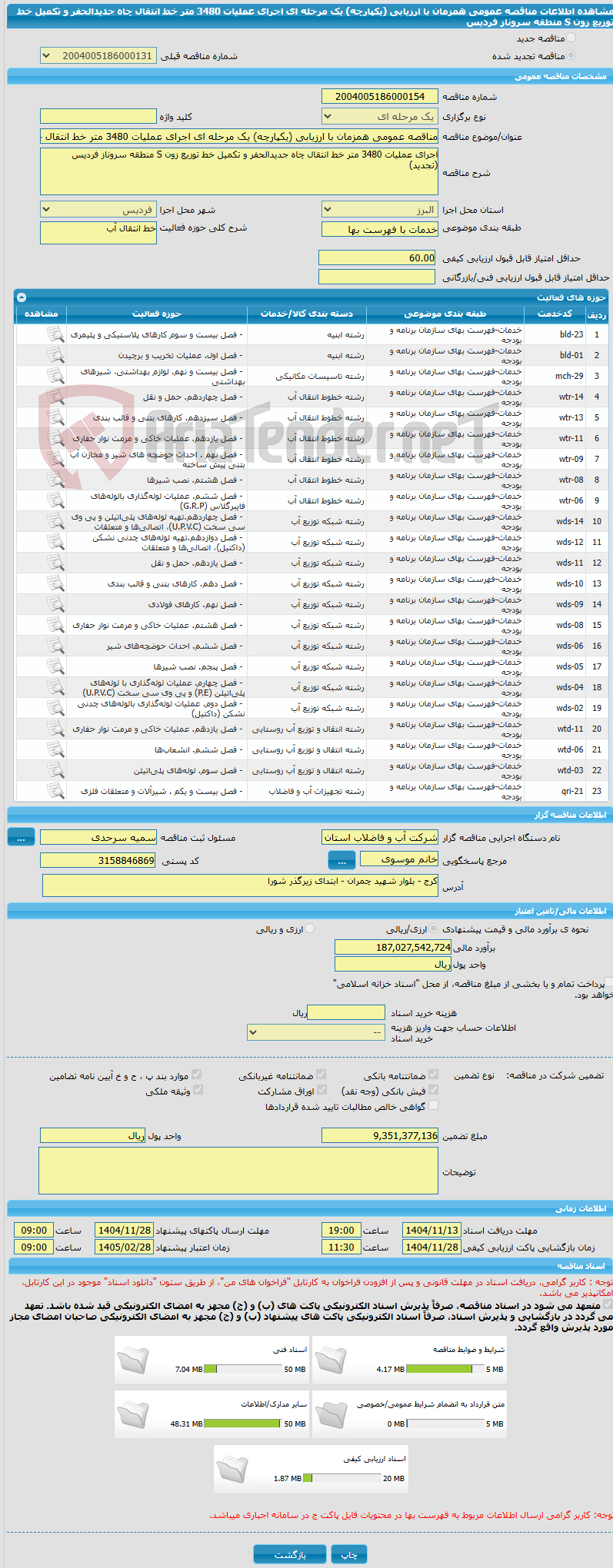Open the view icon for row wds-06
The image size is (613, 1568).
[x=55, y=646]
